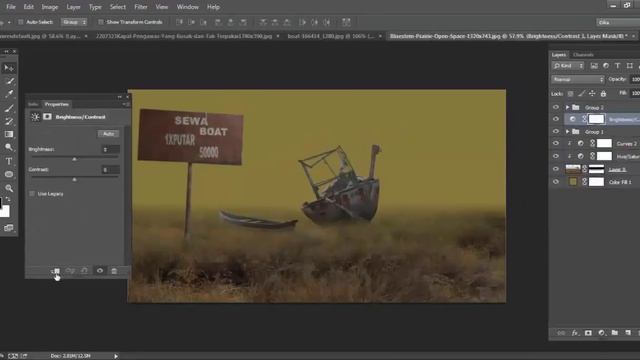Select the Gradient tool in the toolbox
Viewport: 640px width, 360px height.
(9, 134)
